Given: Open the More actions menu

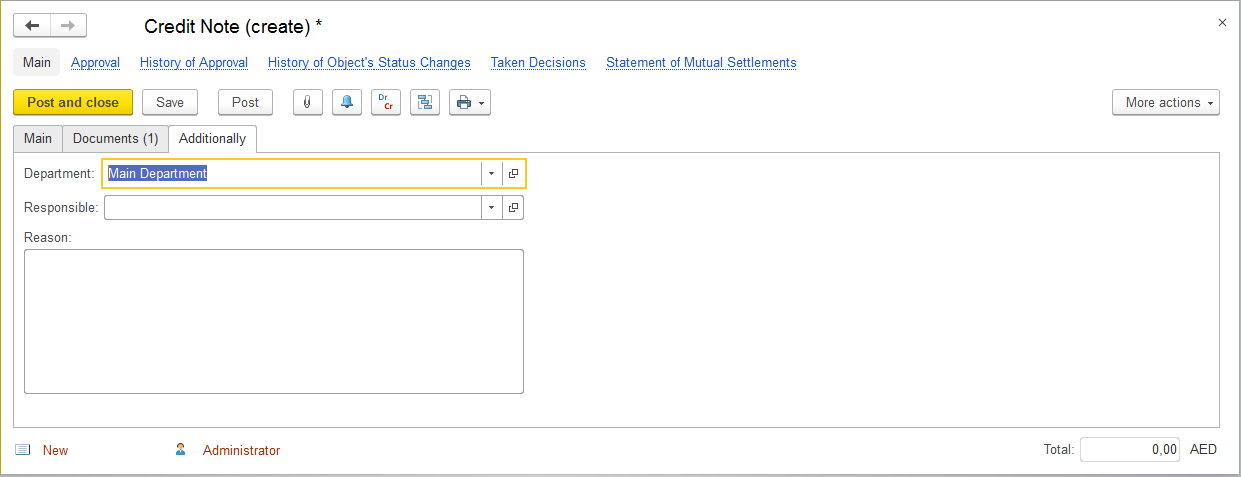Looking at the screenshot, I should point(1165,103).
